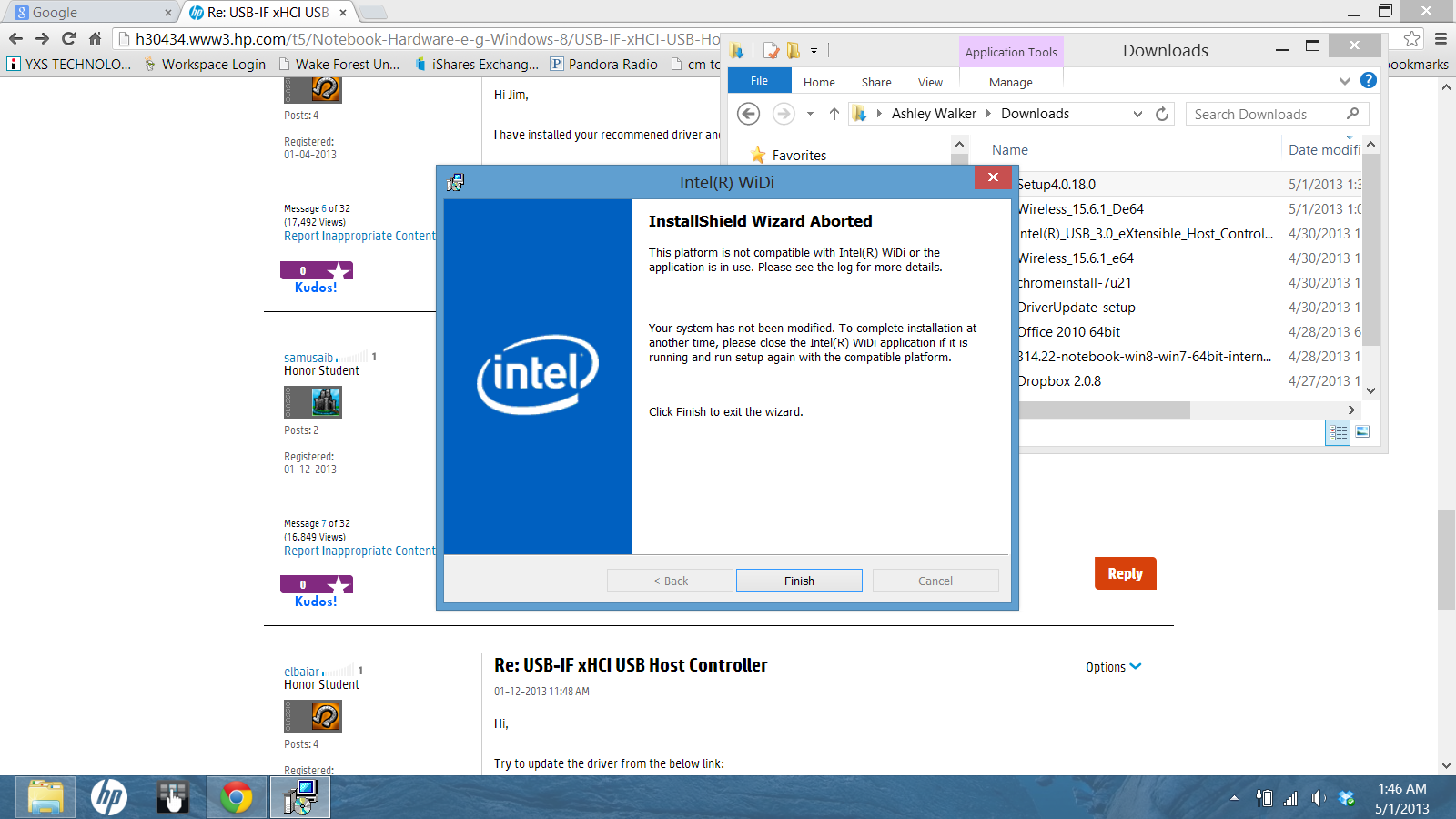Customize quick access toolbar dropdown arrow

814,51
